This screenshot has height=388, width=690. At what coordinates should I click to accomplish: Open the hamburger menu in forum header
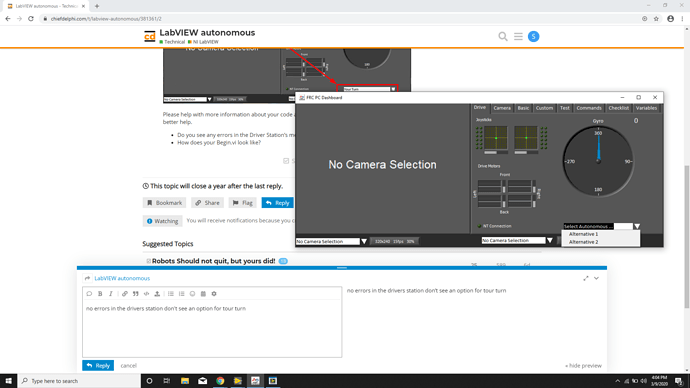pyautogui.click(x=518, y=37)
